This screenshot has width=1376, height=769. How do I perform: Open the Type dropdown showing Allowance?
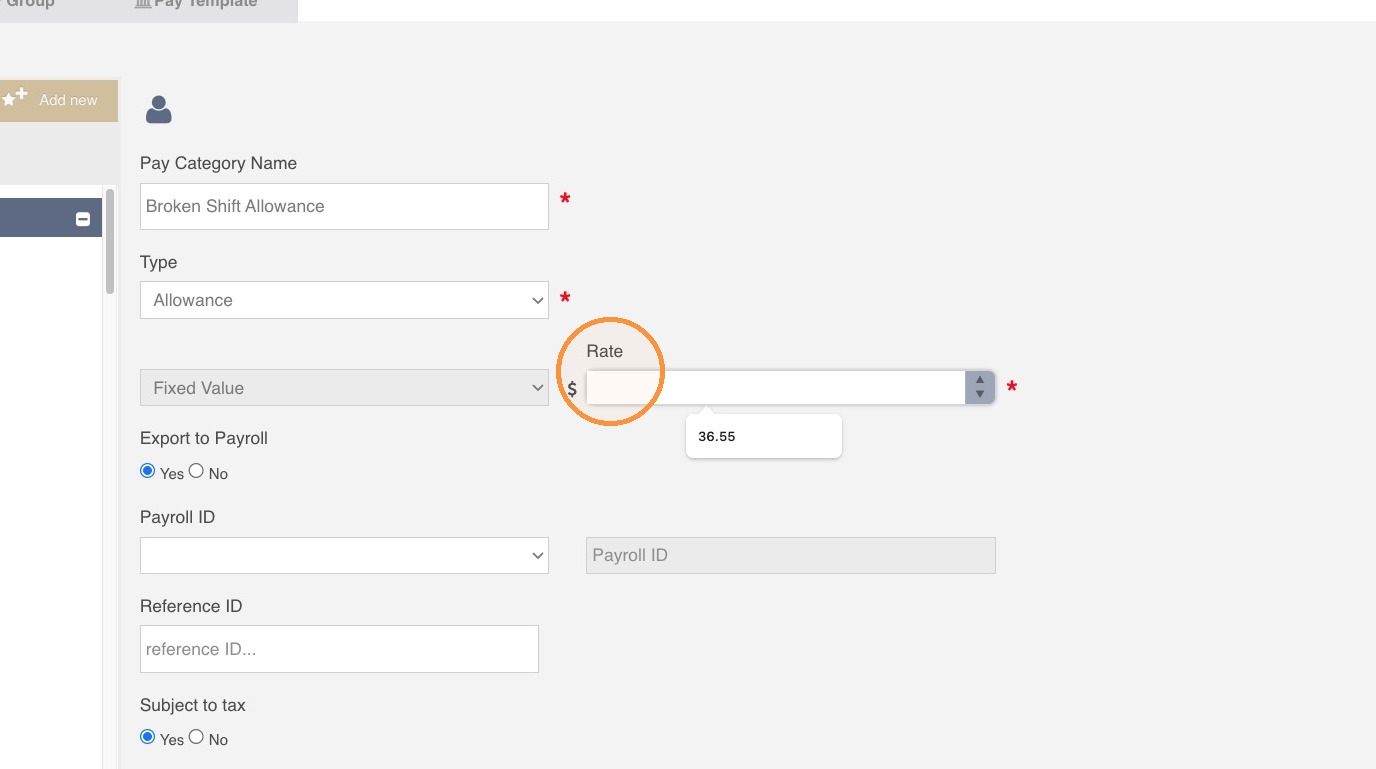pos(344,300)
